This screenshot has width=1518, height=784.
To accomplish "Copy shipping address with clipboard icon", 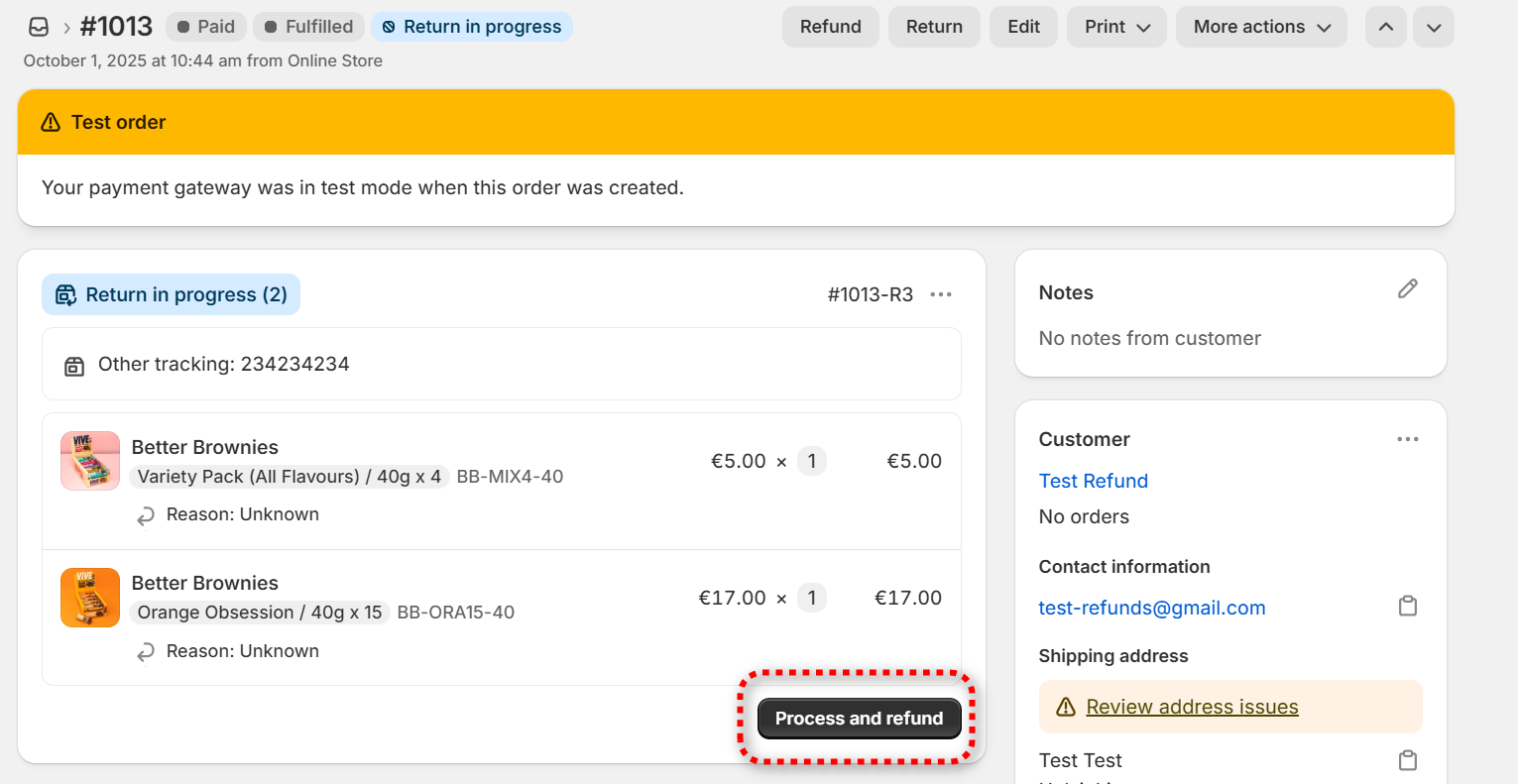I will click(1407, 760).
